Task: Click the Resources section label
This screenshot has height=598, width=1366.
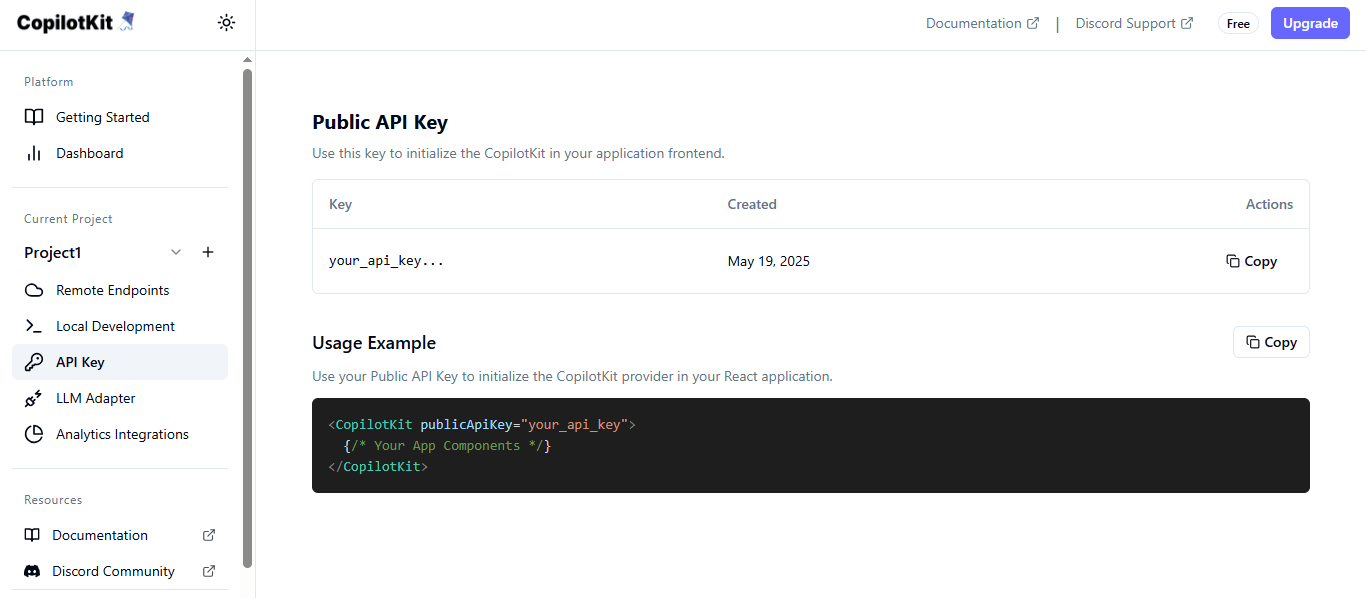Action: coord(53,500)
